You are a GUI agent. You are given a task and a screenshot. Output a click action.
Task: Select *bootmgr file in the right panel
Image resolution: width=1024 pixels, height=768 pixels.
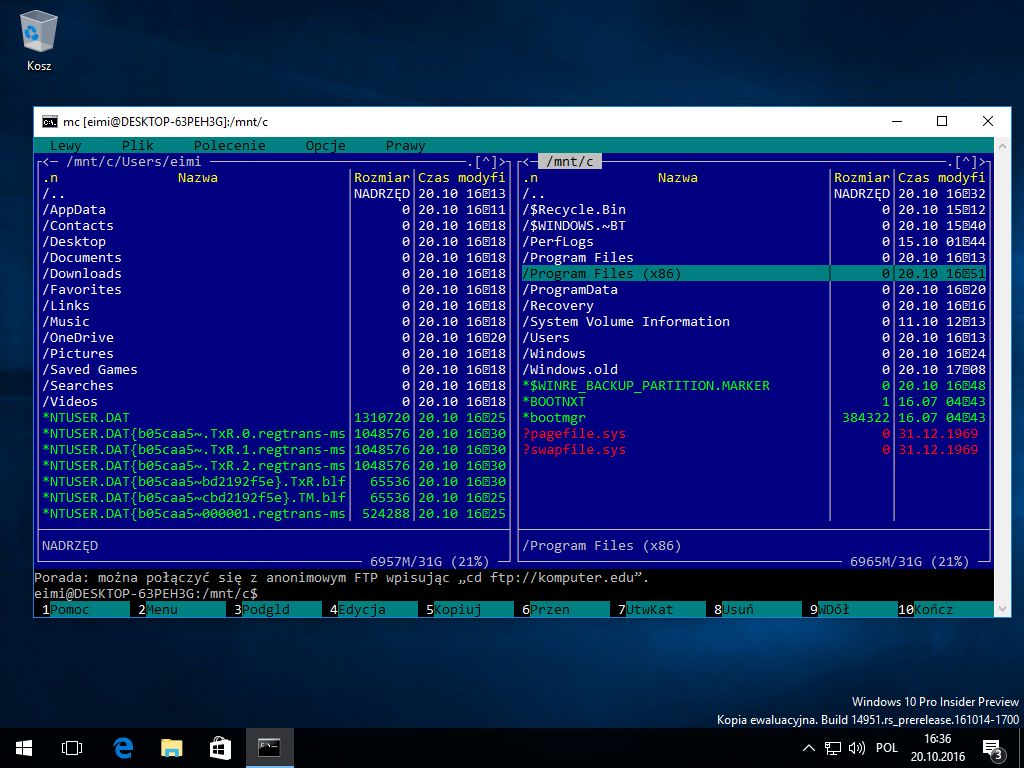pyautogui.click(x=754, y=417)
